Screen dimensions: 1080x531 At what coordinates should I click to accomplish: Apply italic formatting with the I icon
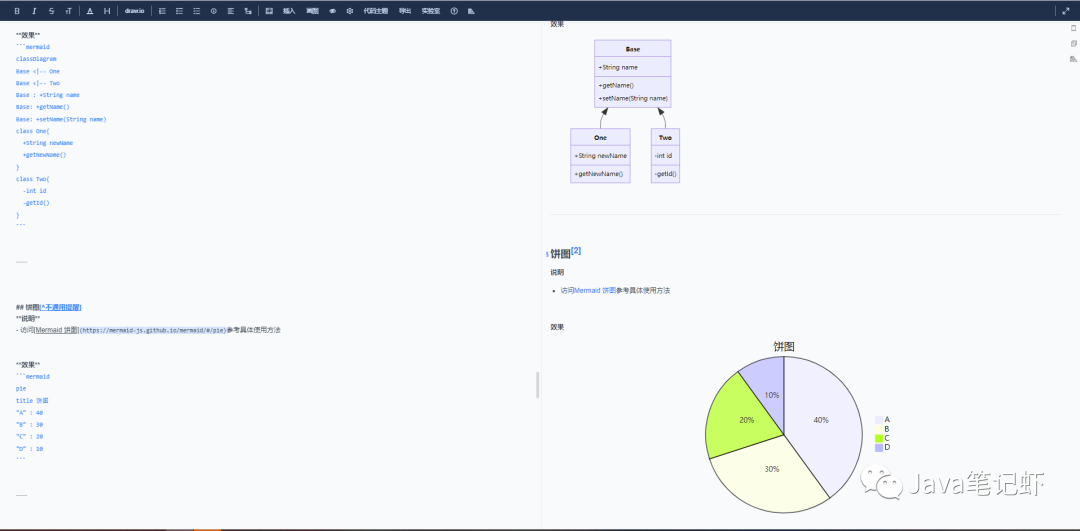(x=34, y=11)
